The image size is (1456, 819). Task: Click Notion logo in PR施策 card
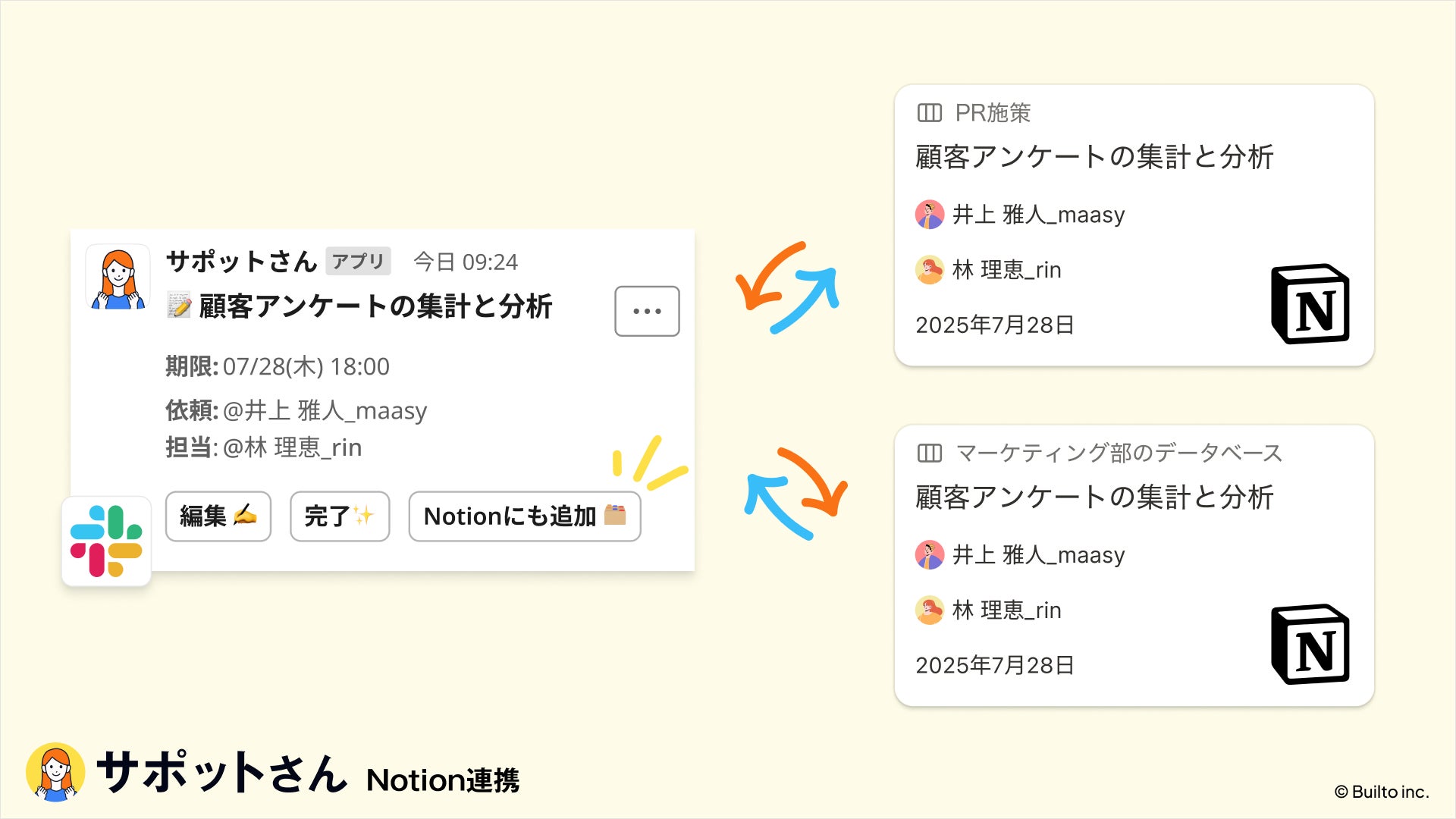pyautogui.click(x=1310, y=304)
